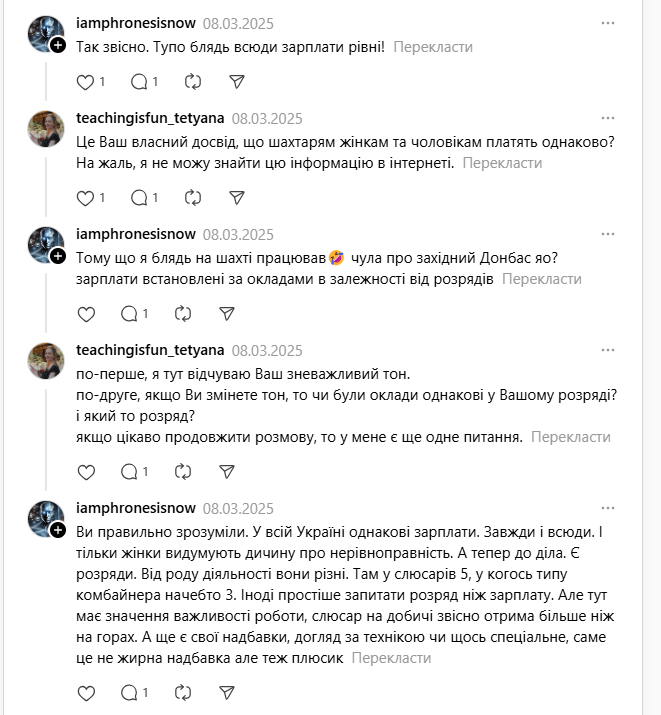
Task: Open more options for the first comment
Action: click(x=608, y=22)
